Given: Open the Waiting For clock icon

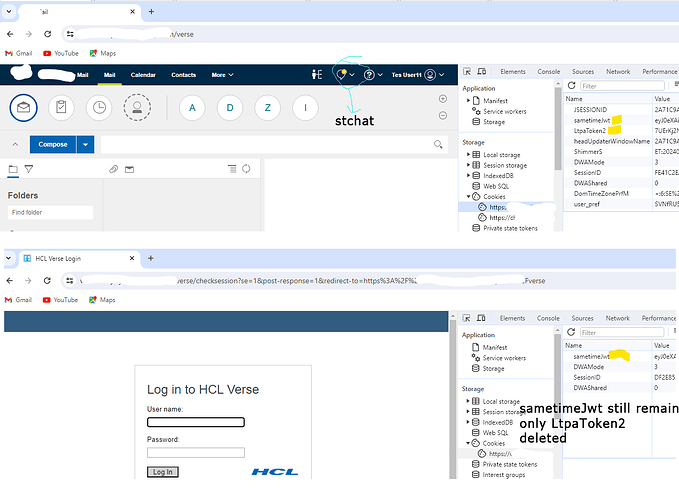Looking at the screenshot, I should click(99, 107).
